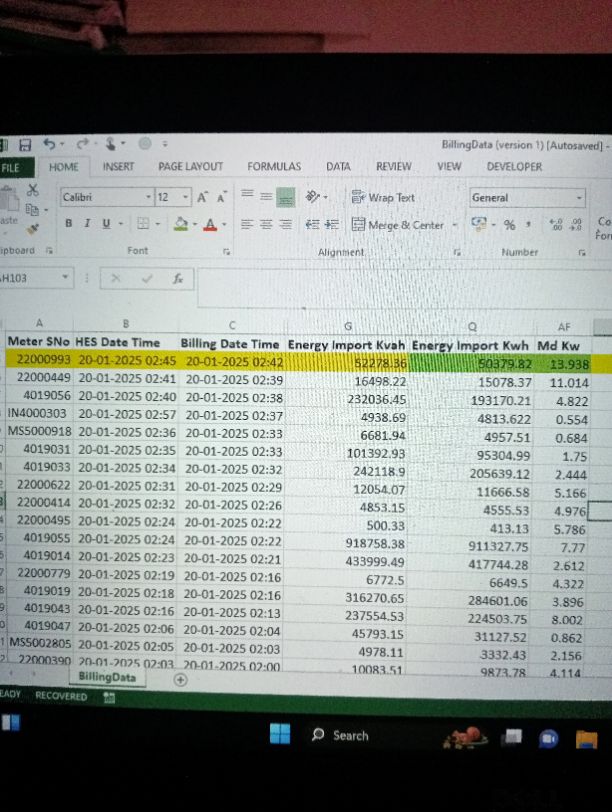Click Decrease Indent icon

coord(312,224)
